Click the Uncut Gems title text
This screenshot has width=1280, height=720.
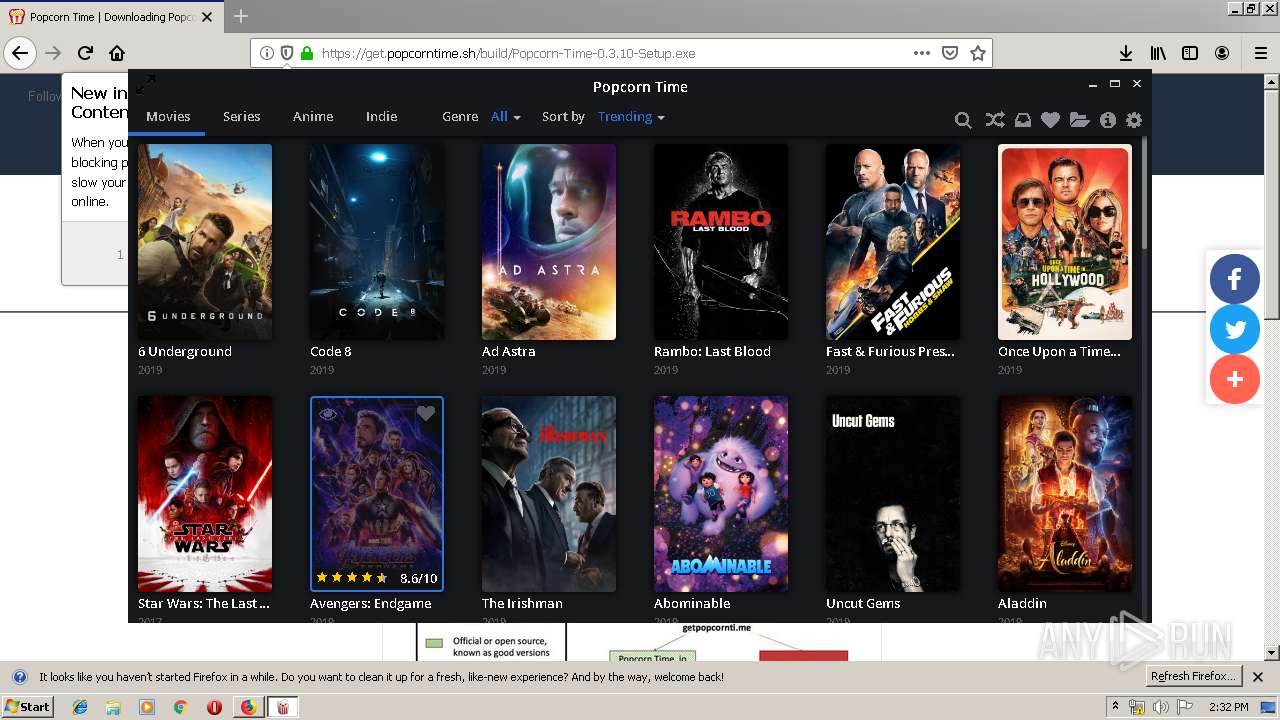863,603
